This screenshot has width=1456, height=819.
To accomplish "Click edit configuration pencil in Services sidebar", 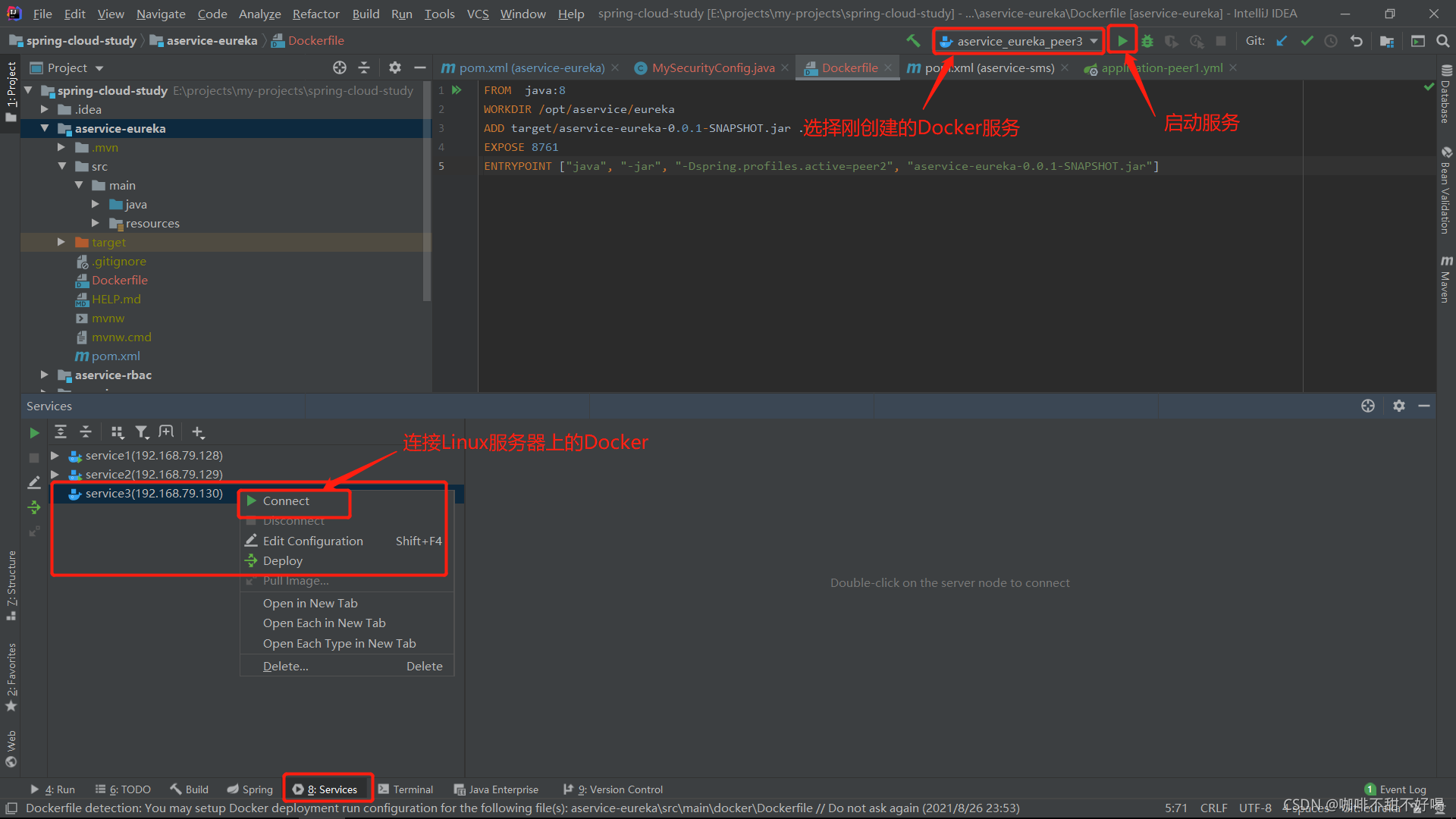I will (x=34, y=482).
